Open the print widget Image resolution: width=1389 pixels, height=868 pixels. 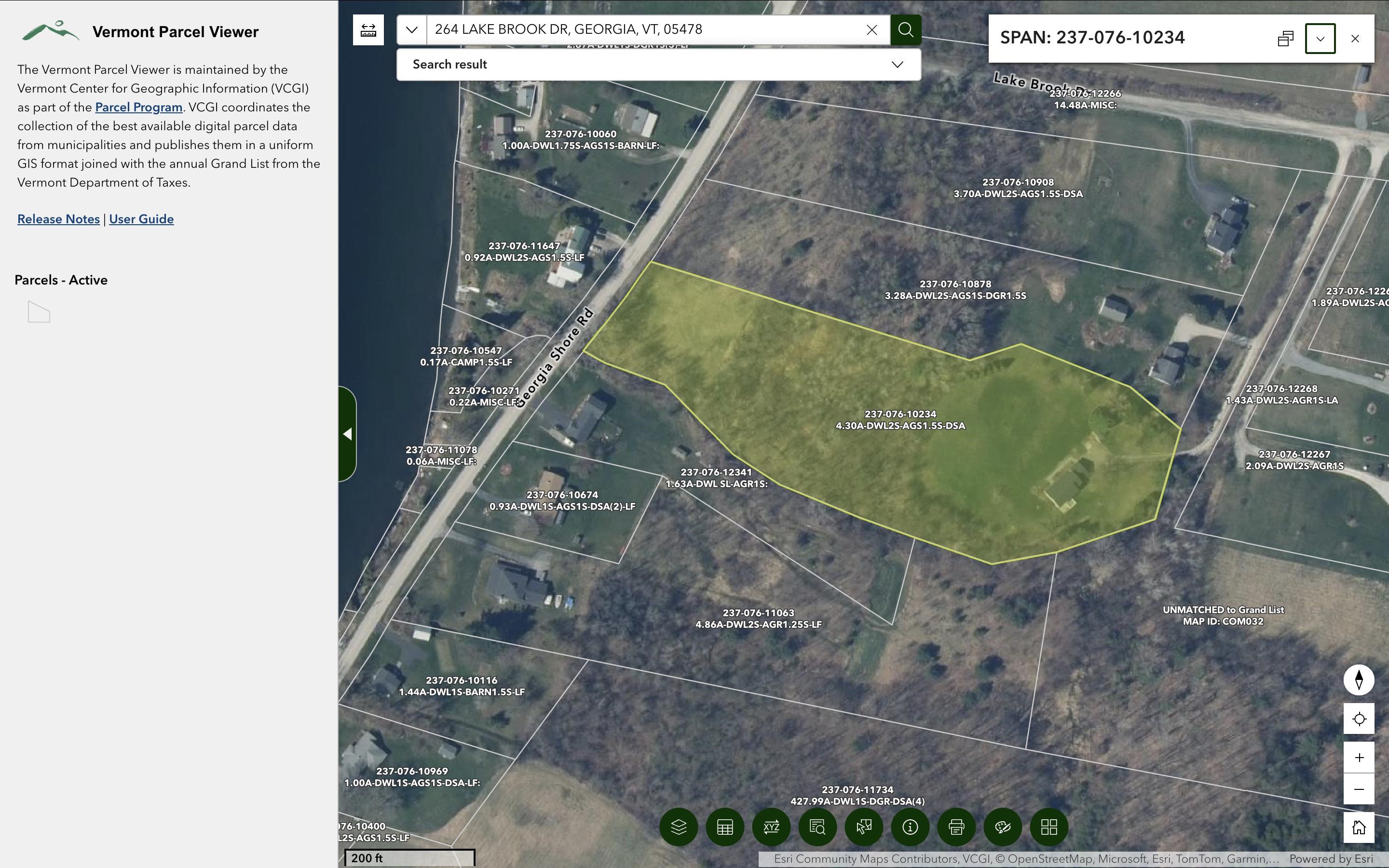[956, 827]
